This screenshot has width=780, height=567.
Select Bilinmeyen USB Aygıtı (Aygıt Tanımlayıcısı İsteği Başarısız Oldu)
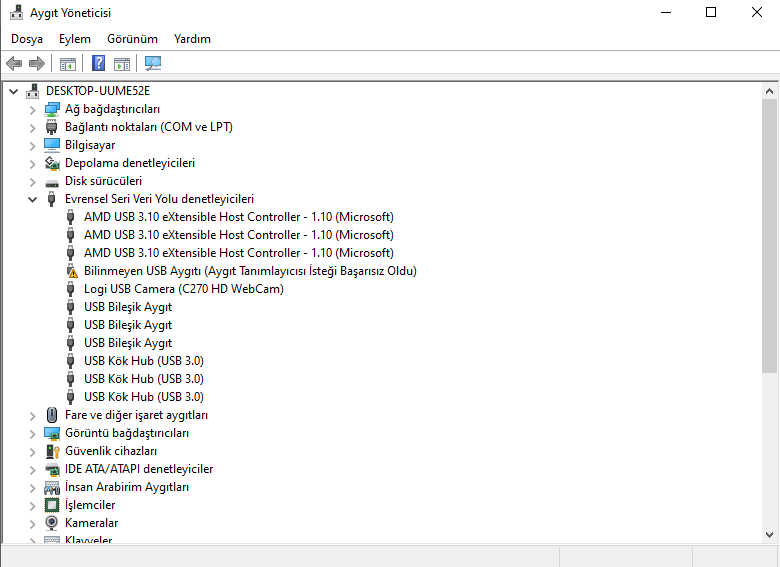pos(250,271)
